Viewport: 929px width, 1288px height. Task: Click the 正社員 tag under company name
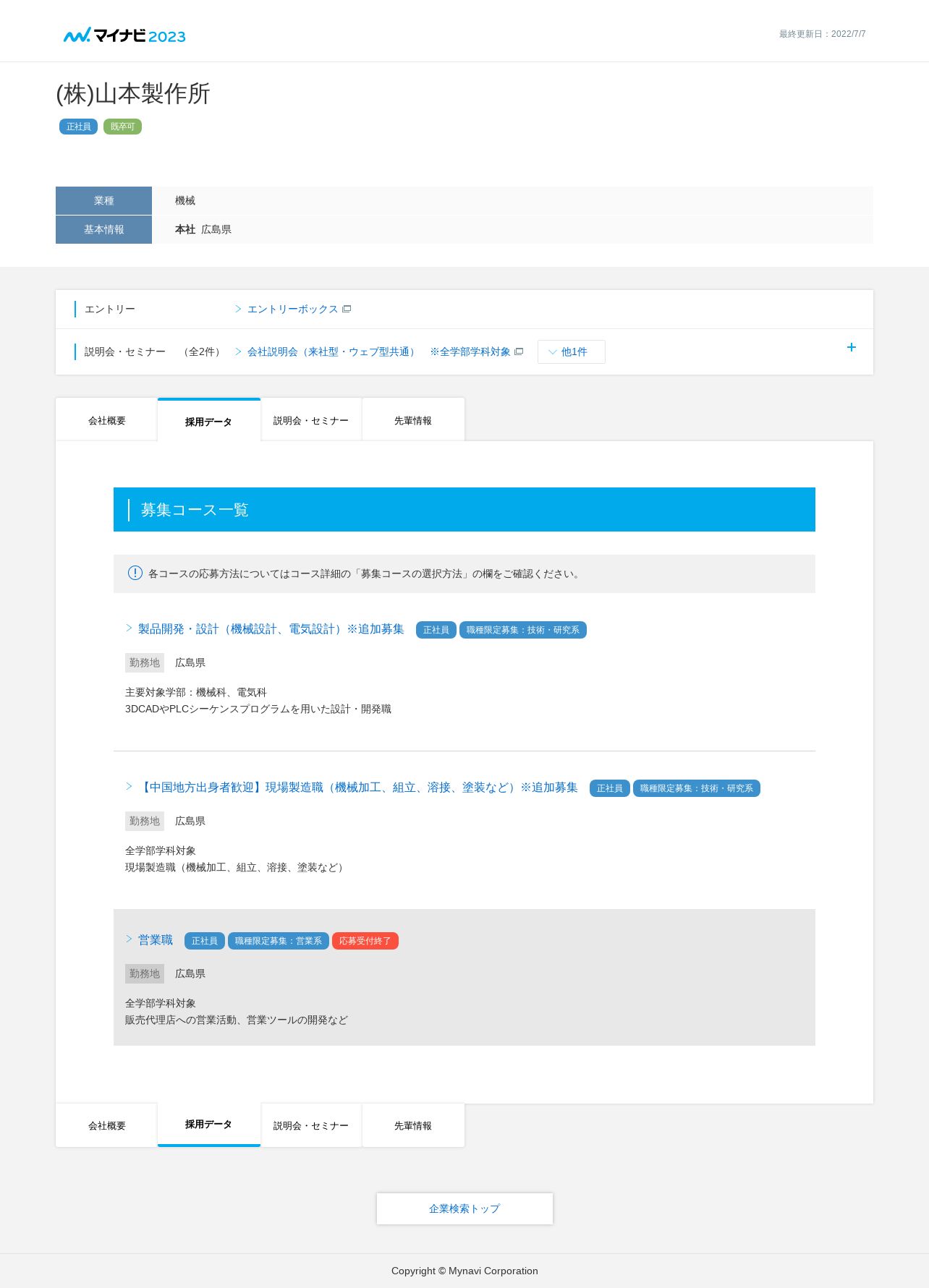tap(78, 127)
